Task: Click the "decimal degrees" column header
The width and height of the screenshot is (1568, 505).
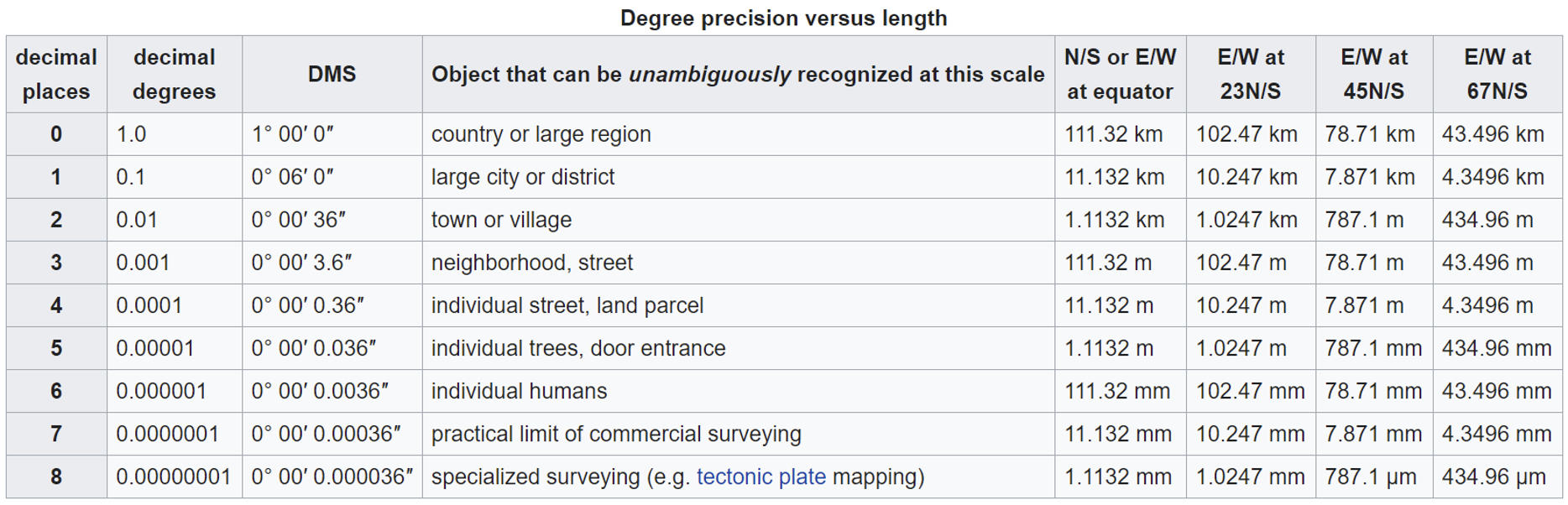Action: pyautogui.click(x=174, y=74)
